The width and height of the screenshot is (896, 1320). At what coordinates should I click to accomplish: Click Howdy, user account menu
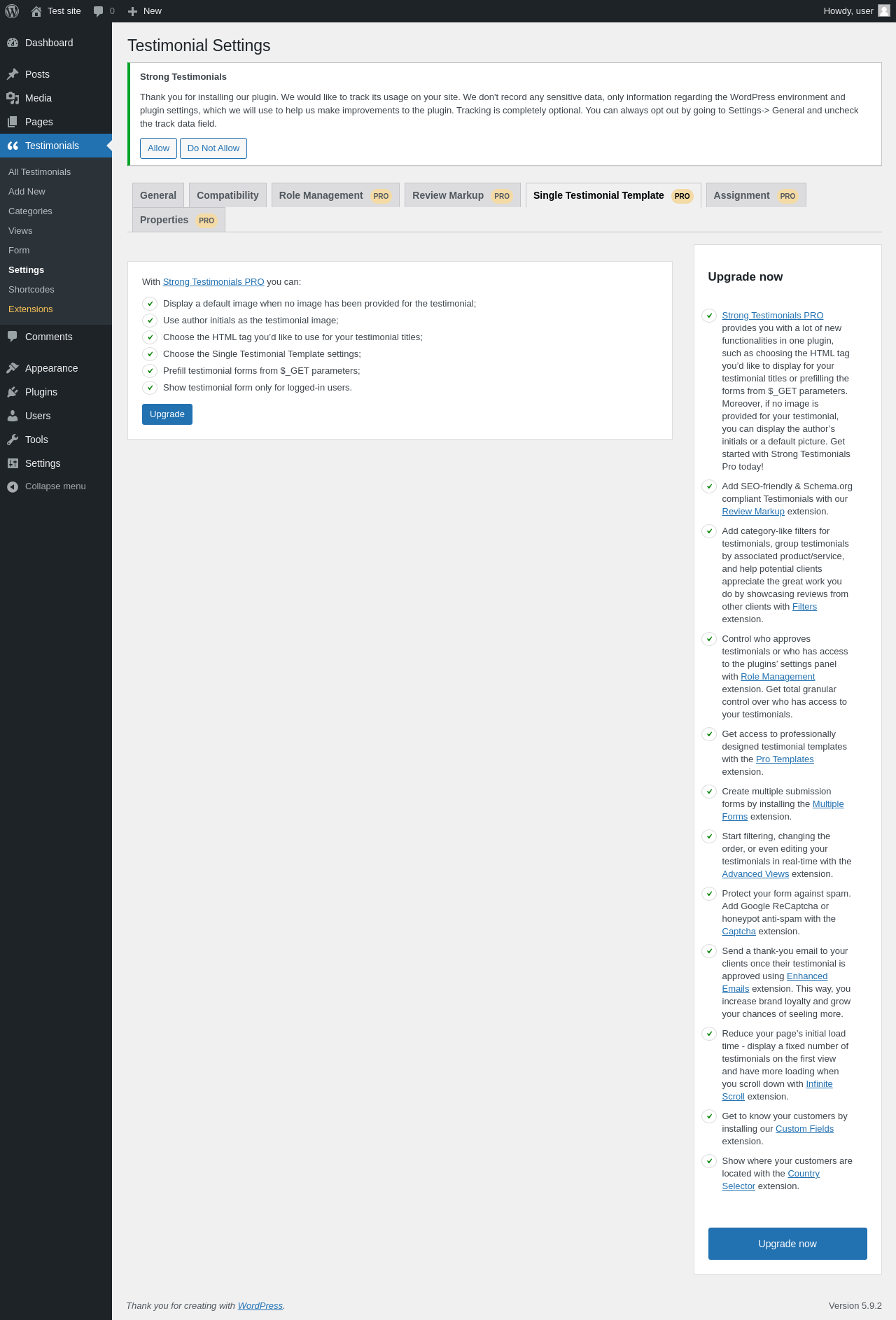coord(857,11)
